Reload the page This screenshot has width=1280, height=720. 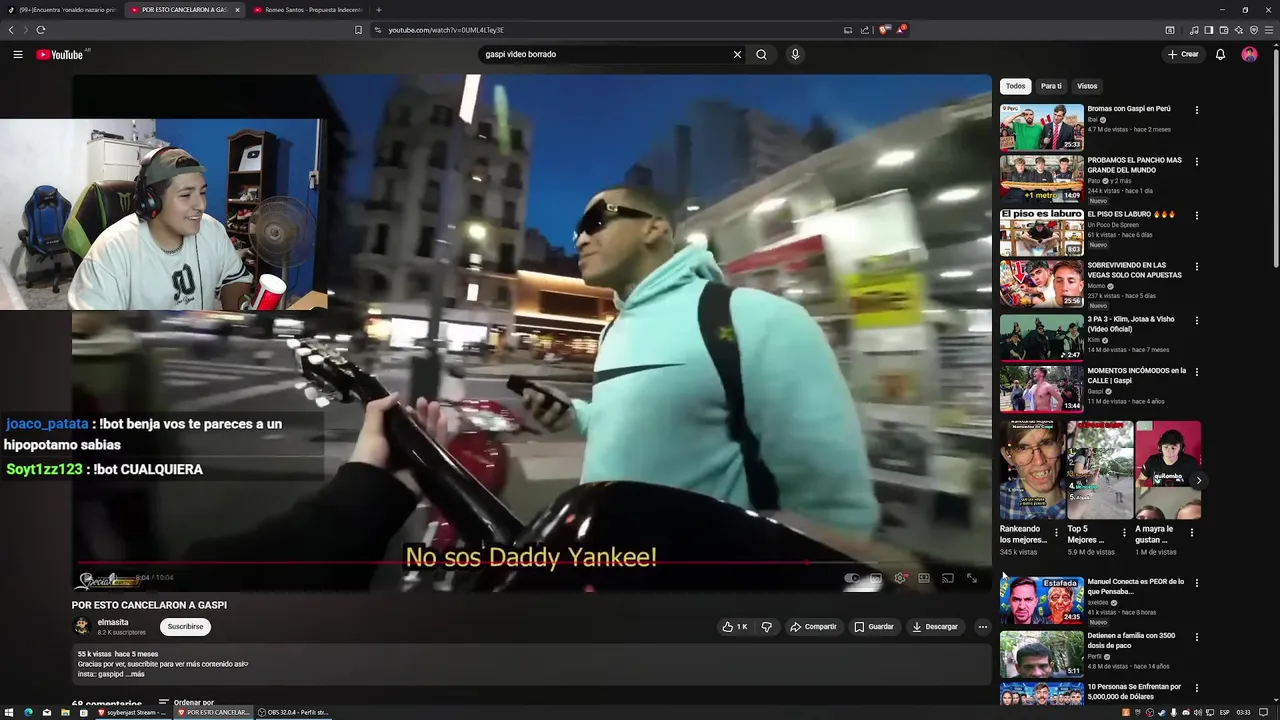pos(40,30)
